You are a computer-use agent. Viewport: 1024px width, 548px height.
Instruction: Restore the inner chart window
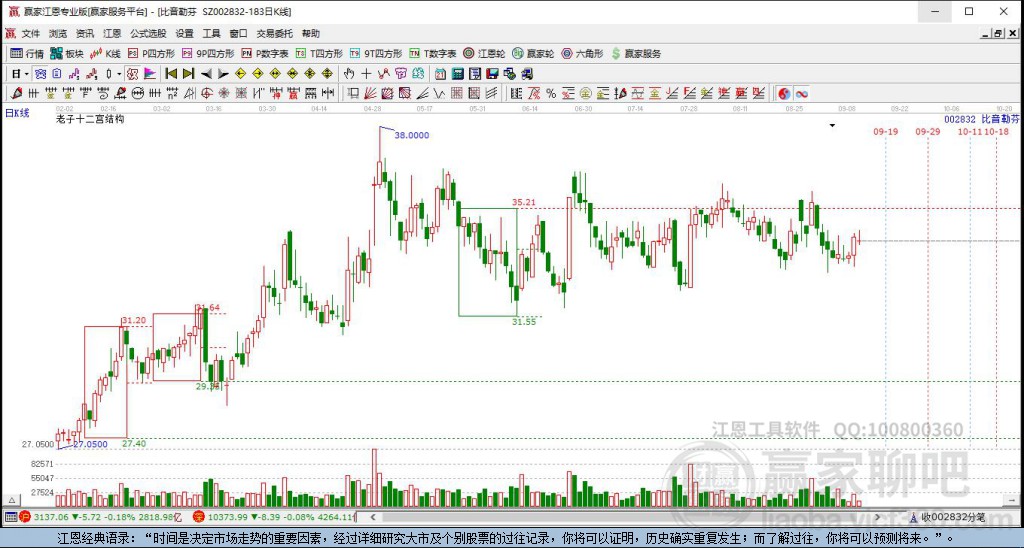pos(998,33)
